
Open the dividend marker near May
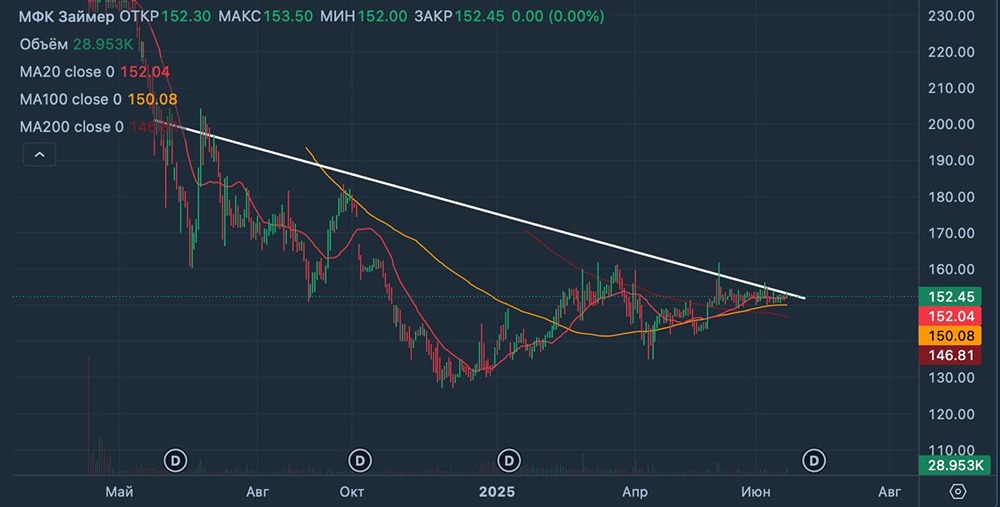point(175,460)
